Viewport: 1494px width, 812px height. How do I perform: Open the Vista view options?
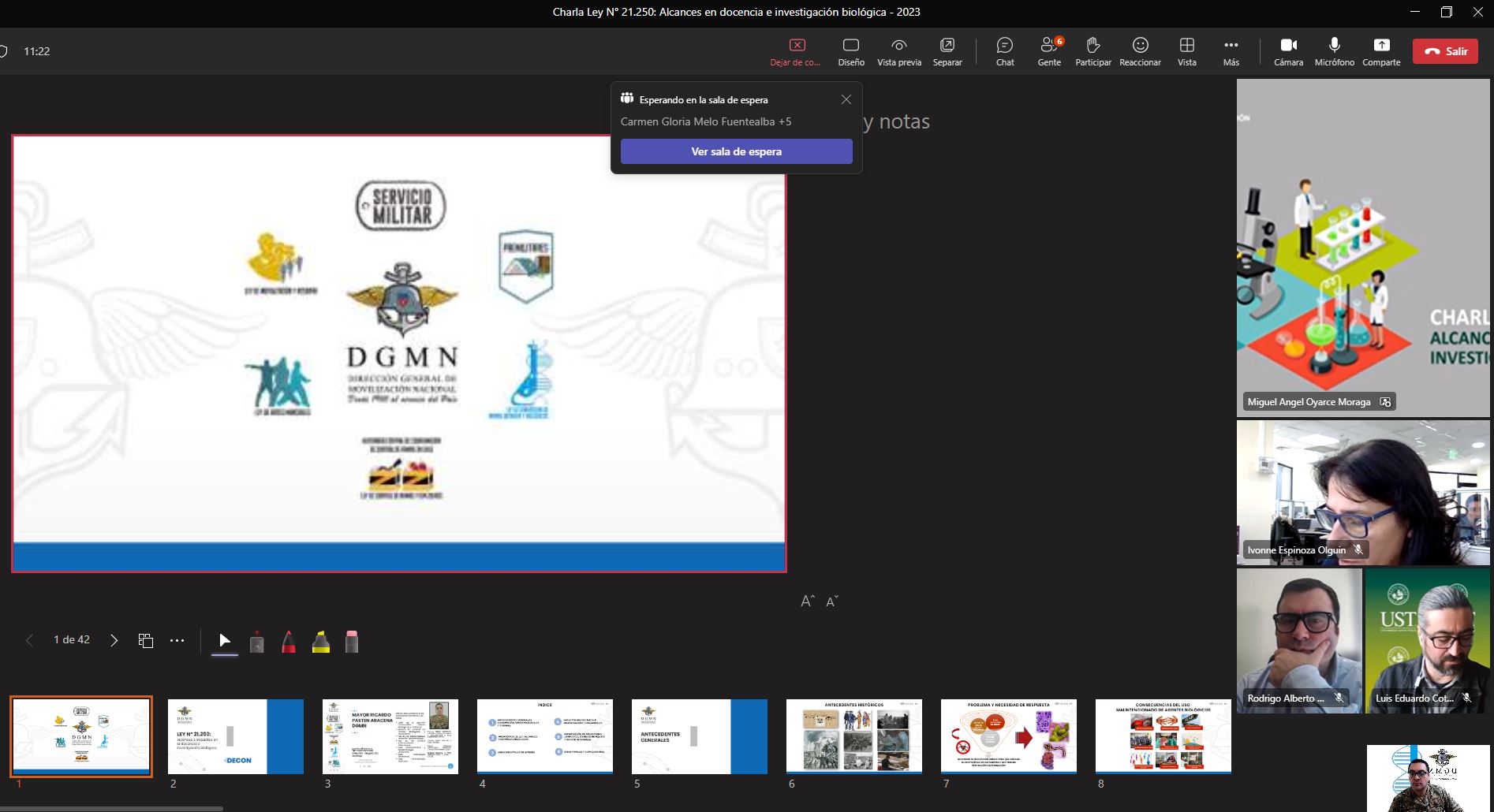tap(1187, 51)
